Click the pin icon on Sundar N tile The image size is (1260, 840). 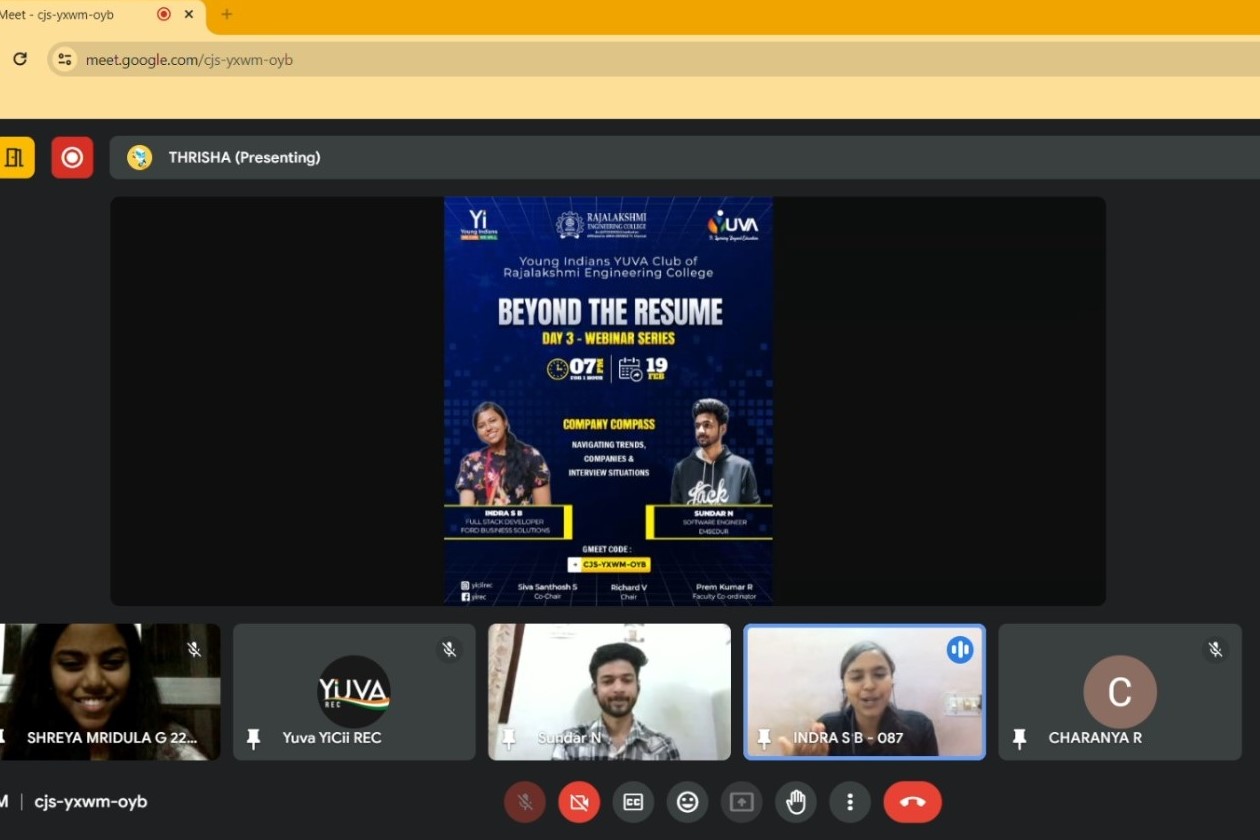(x=508, y=738)
